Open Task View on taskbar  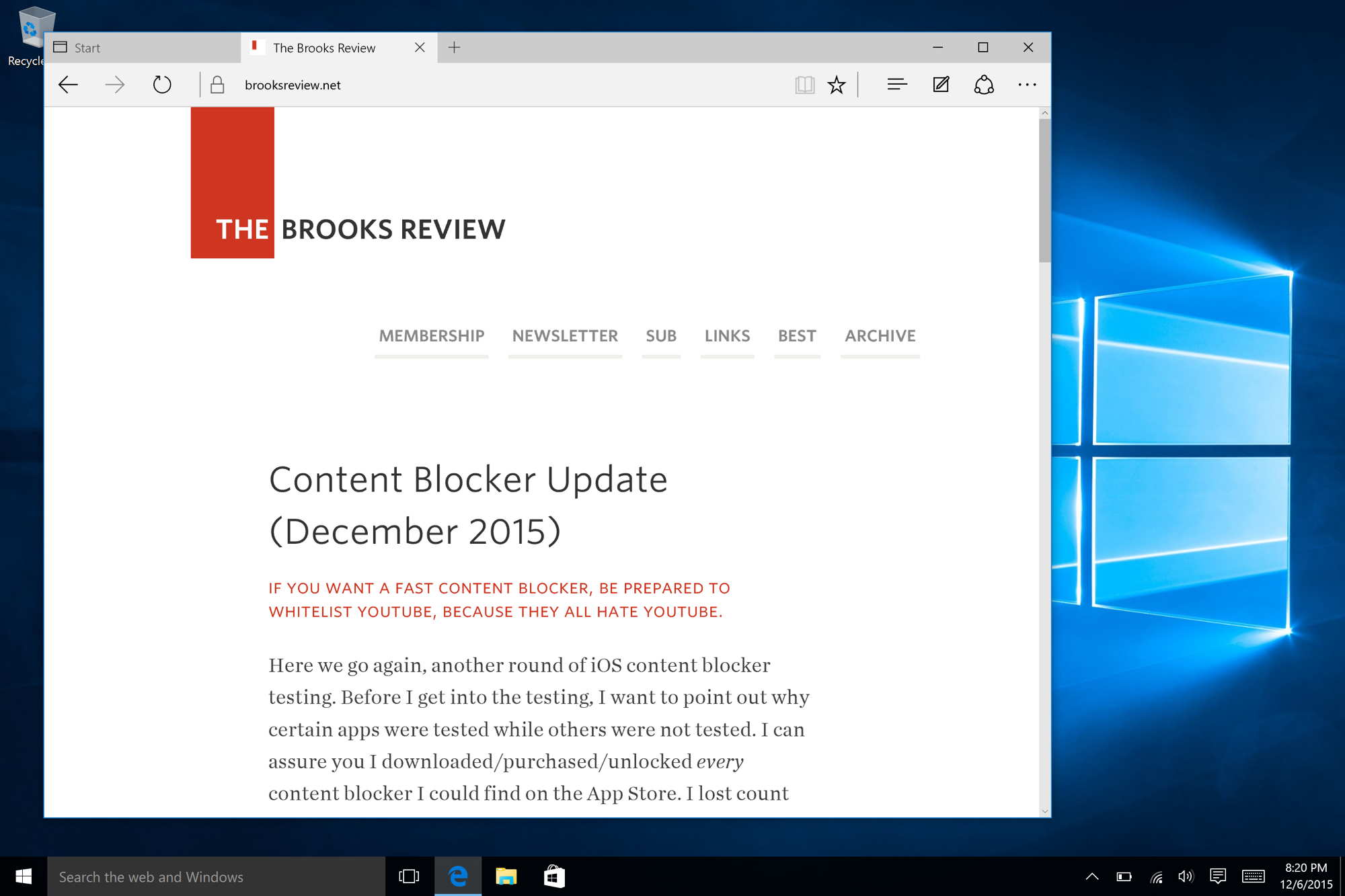pos(409,877)
